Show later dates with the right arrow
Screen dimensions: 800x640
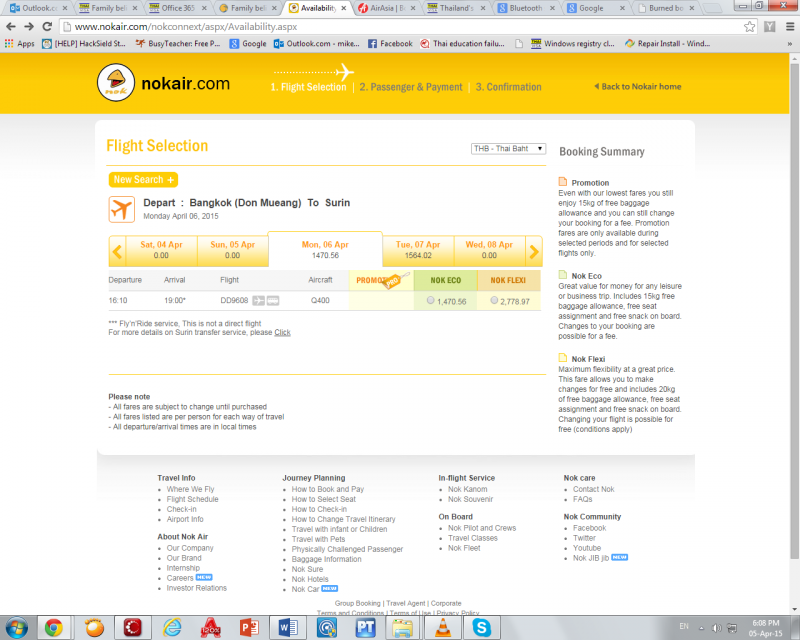point(534,251)
